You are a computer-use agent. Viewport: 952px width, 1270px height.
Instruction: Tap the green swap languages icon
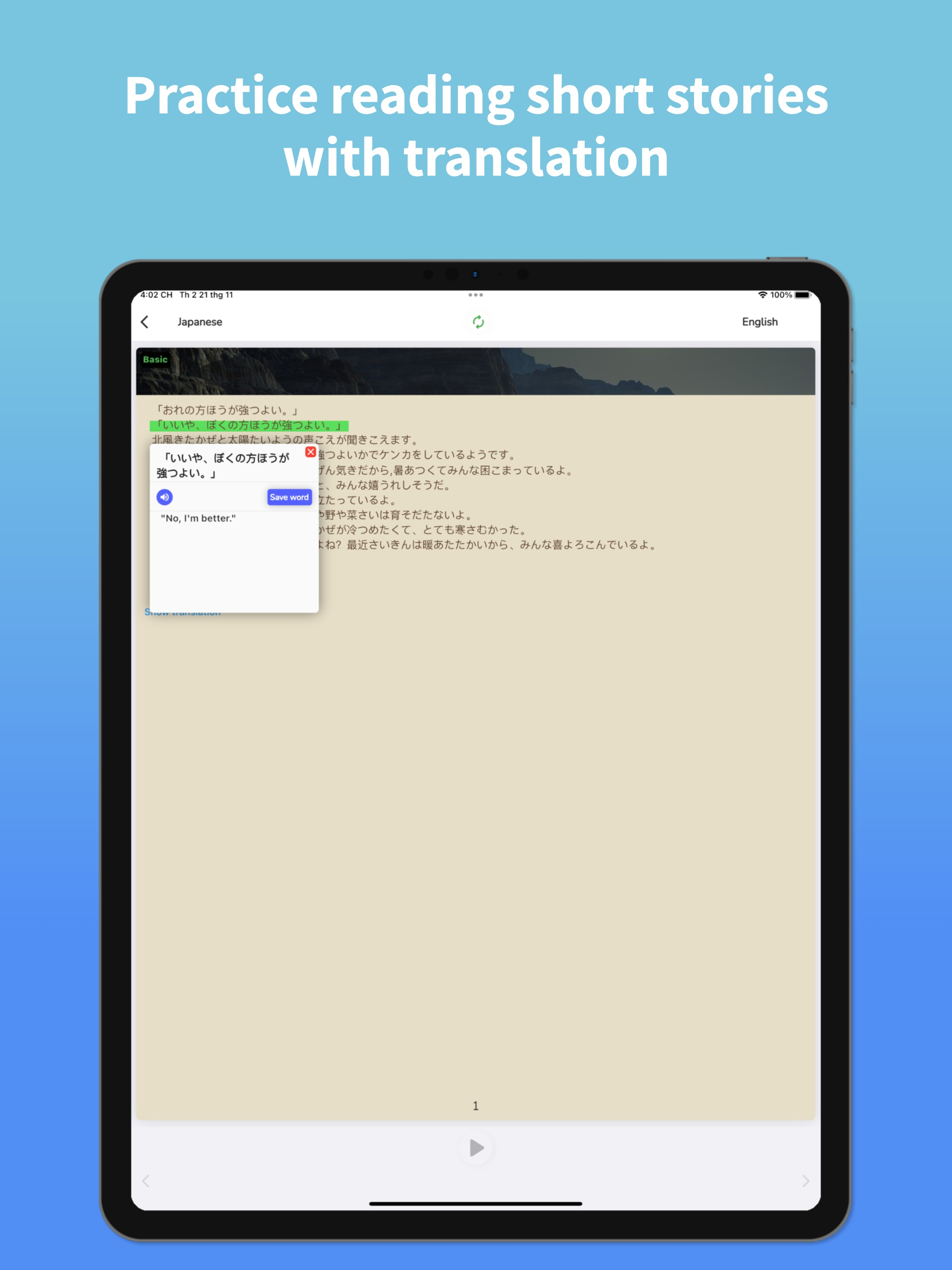[x=478, y=322]
